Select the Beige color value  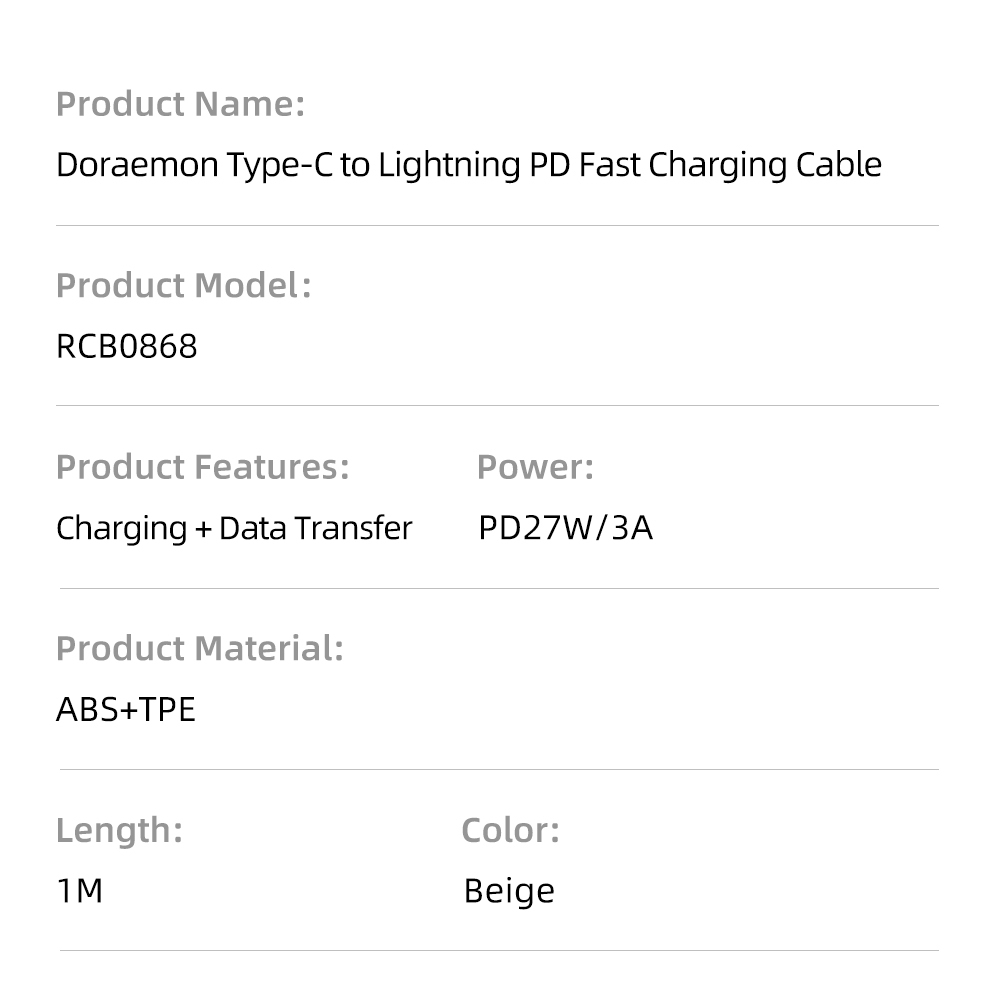(509, 890)
